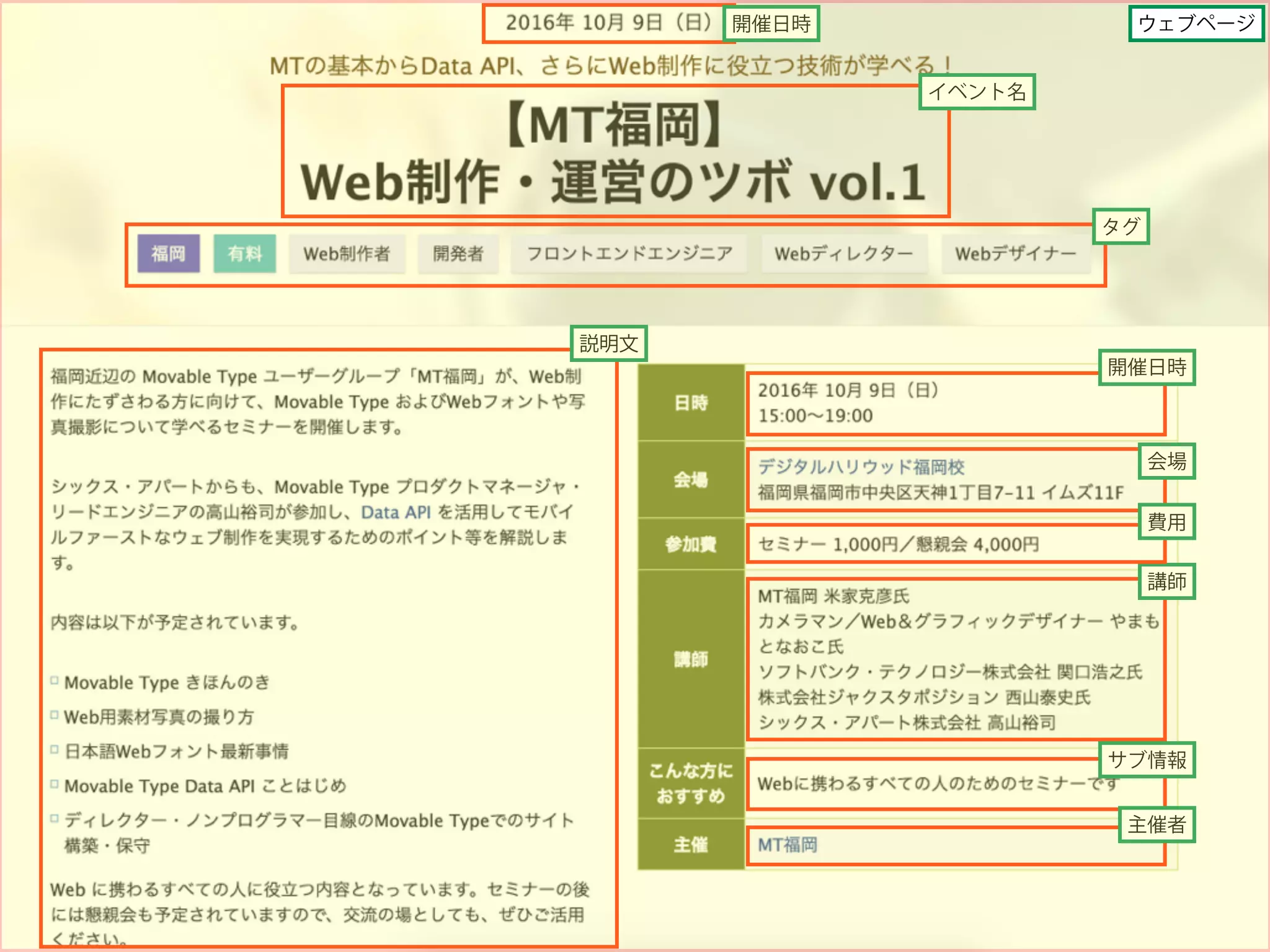
Task: Click the 福岡 tag
Action: [168, 253]
